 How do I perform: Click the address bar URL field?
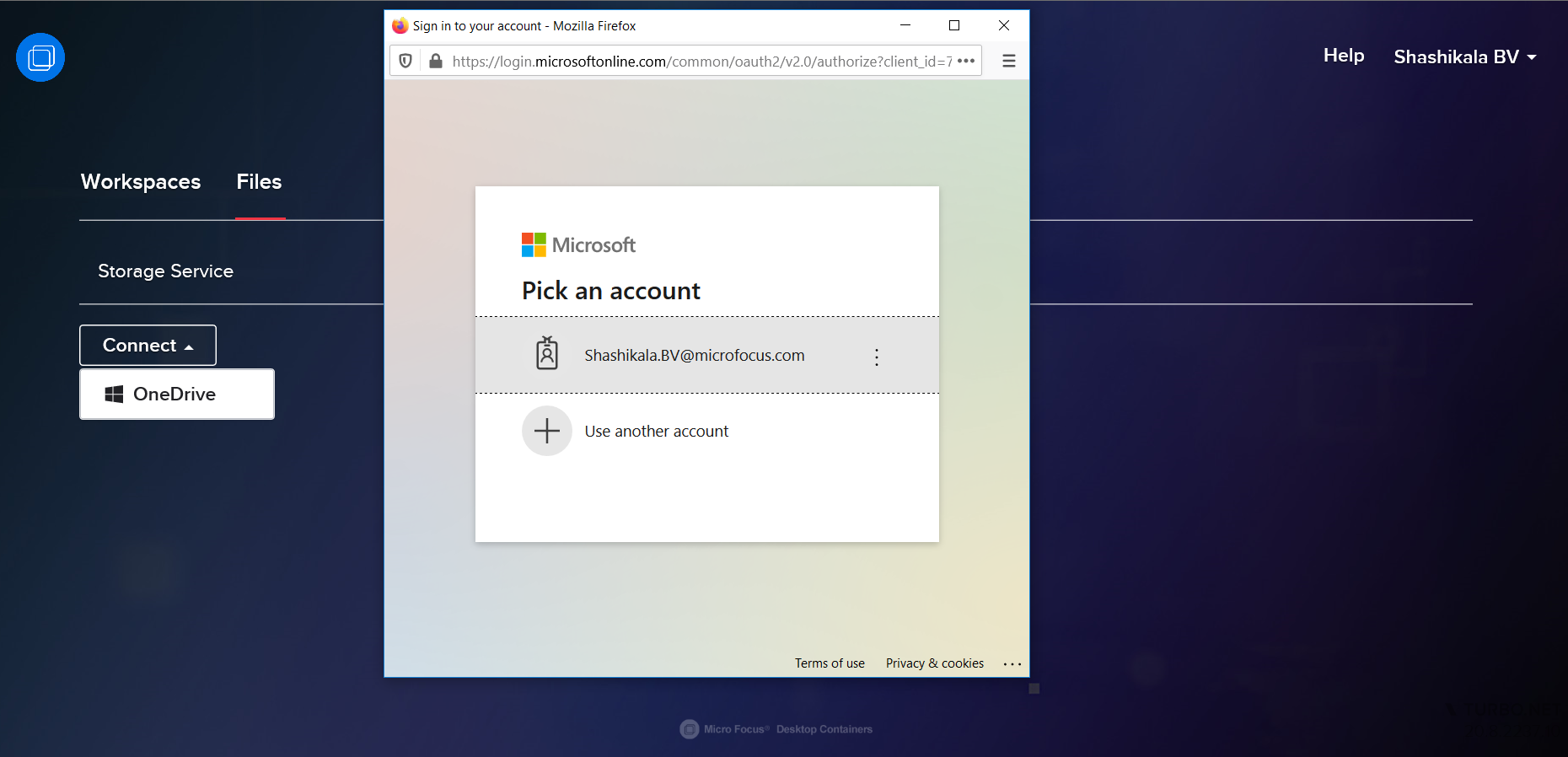(x=701, y=61)
